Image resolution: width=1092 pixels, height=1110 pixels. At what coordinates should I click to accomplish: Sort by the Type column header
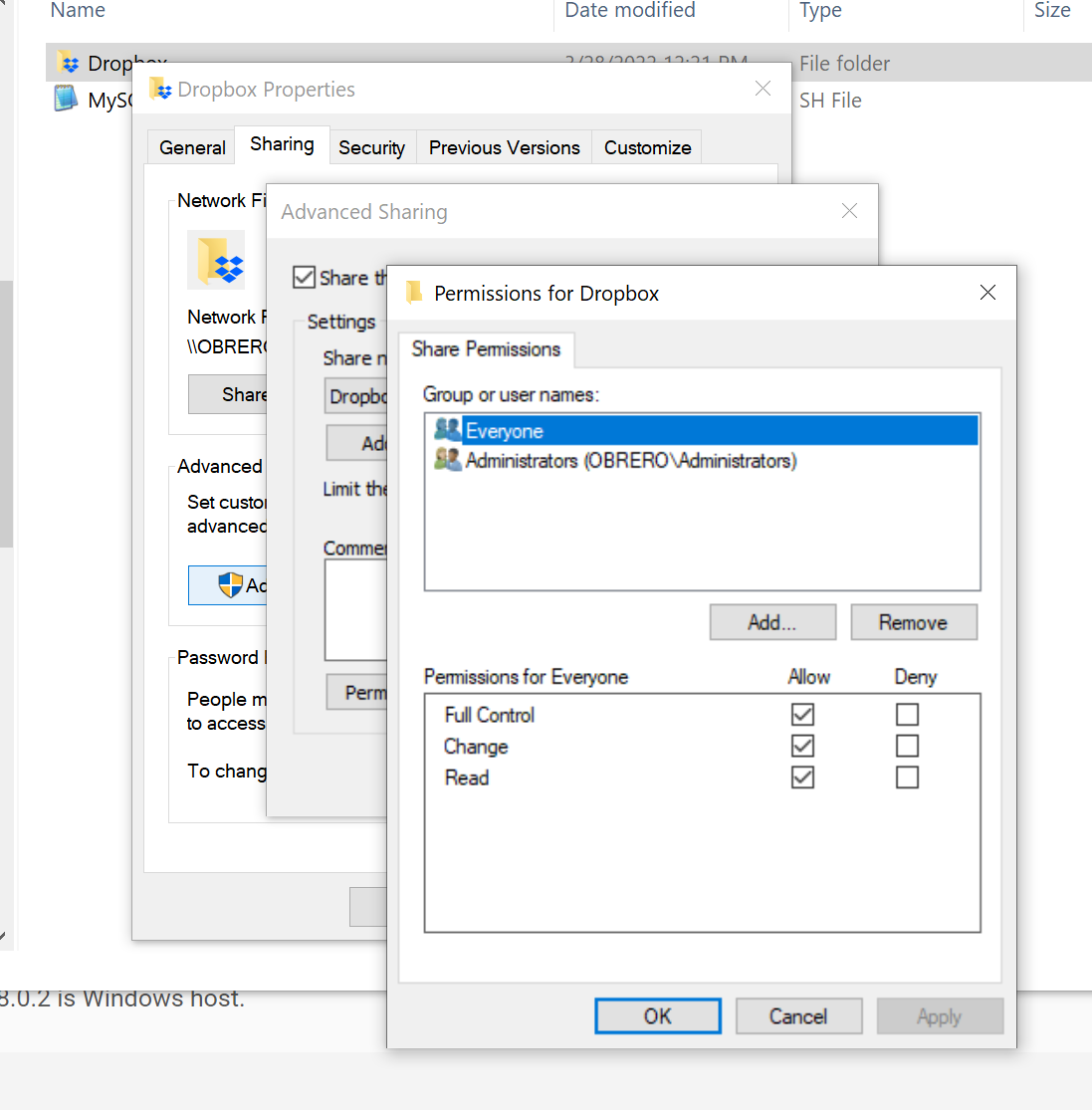tap(820, 10)
